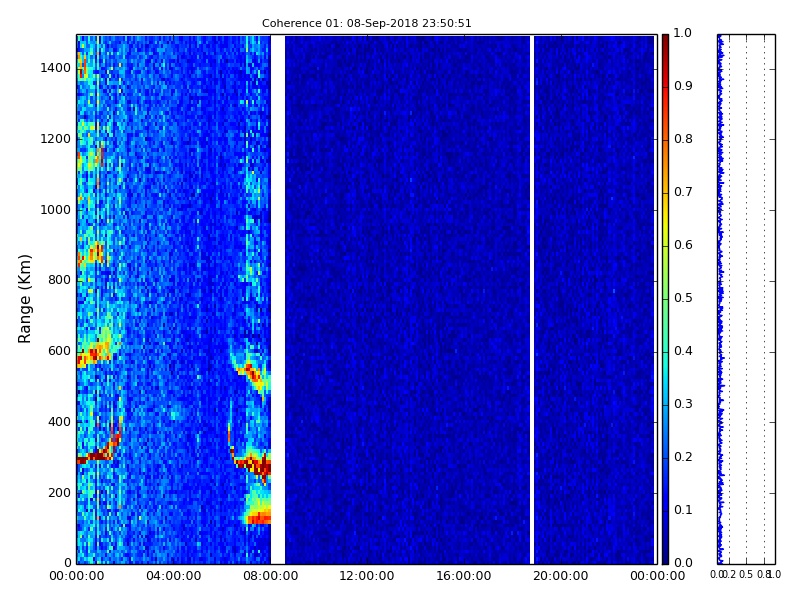Select the 1000 range tick label
This screenshot has width=800, height=600.
[x=56, y=210]
